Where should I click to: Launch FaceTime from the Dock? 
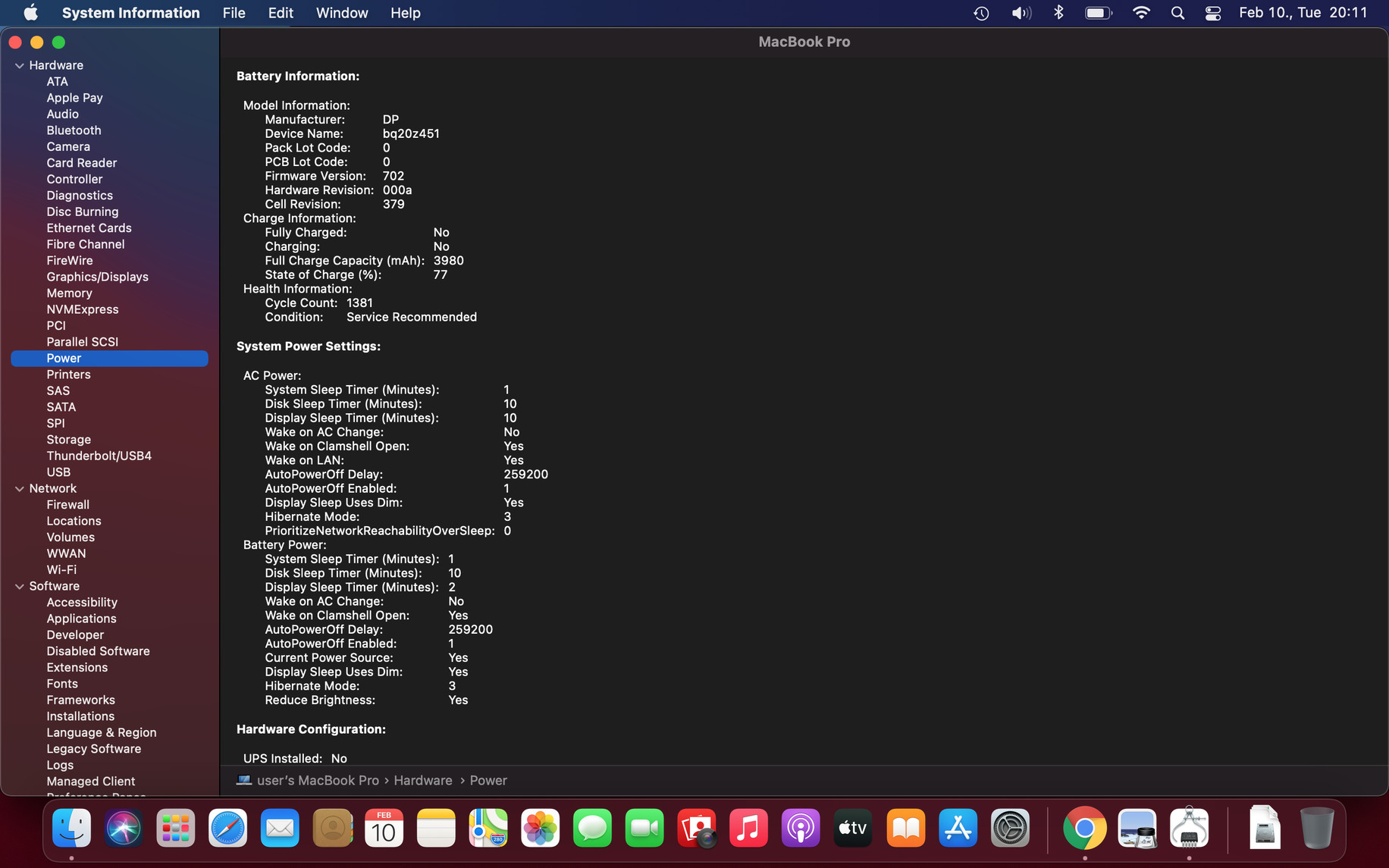[x=644, y=828]
